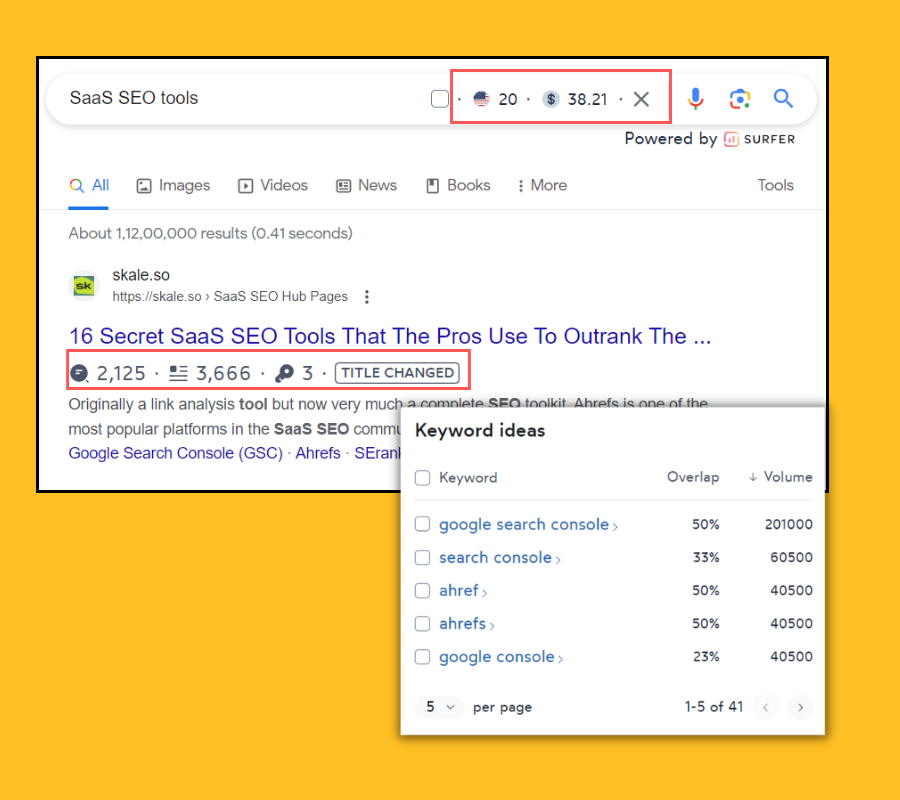This screenshot has width=900, height=800.
Task: Clear the search box with X
Action: pos(641,99)
